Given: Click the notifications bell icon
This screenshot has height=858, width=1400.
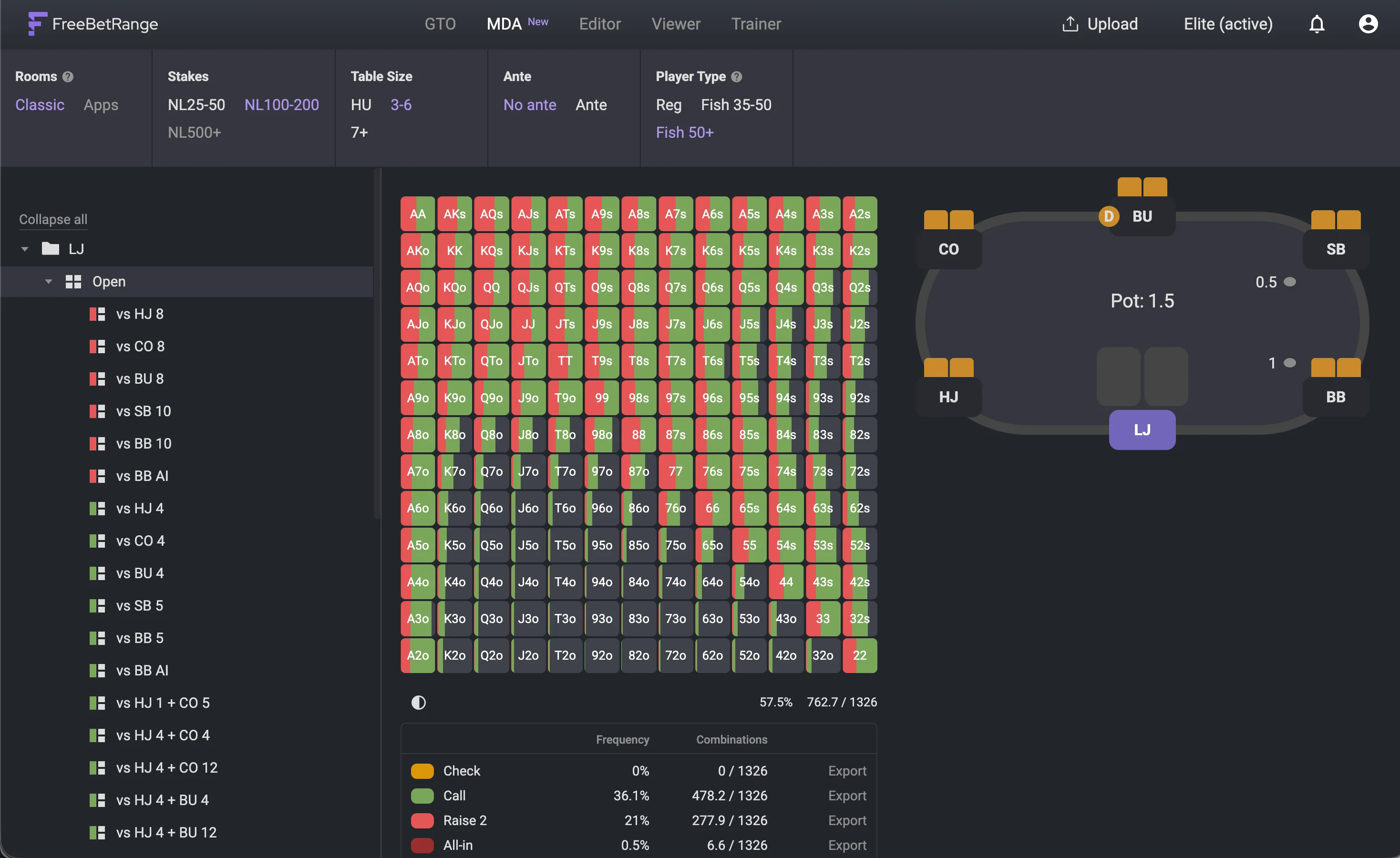Looking at the screenshot, I should click(1317, 24).
